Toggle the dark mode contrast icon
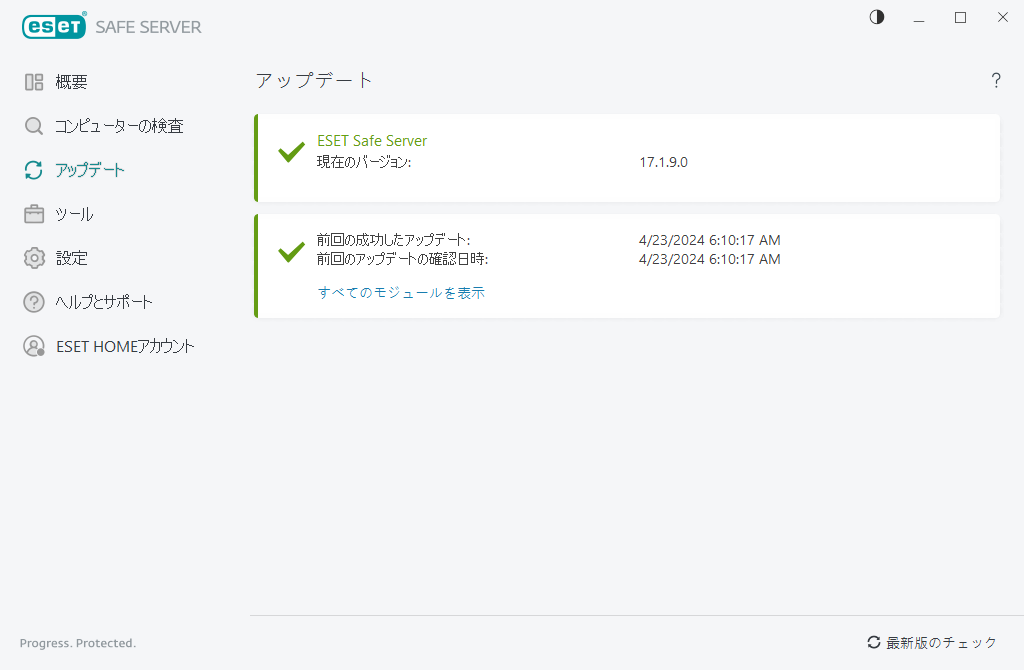 (876, 17)
